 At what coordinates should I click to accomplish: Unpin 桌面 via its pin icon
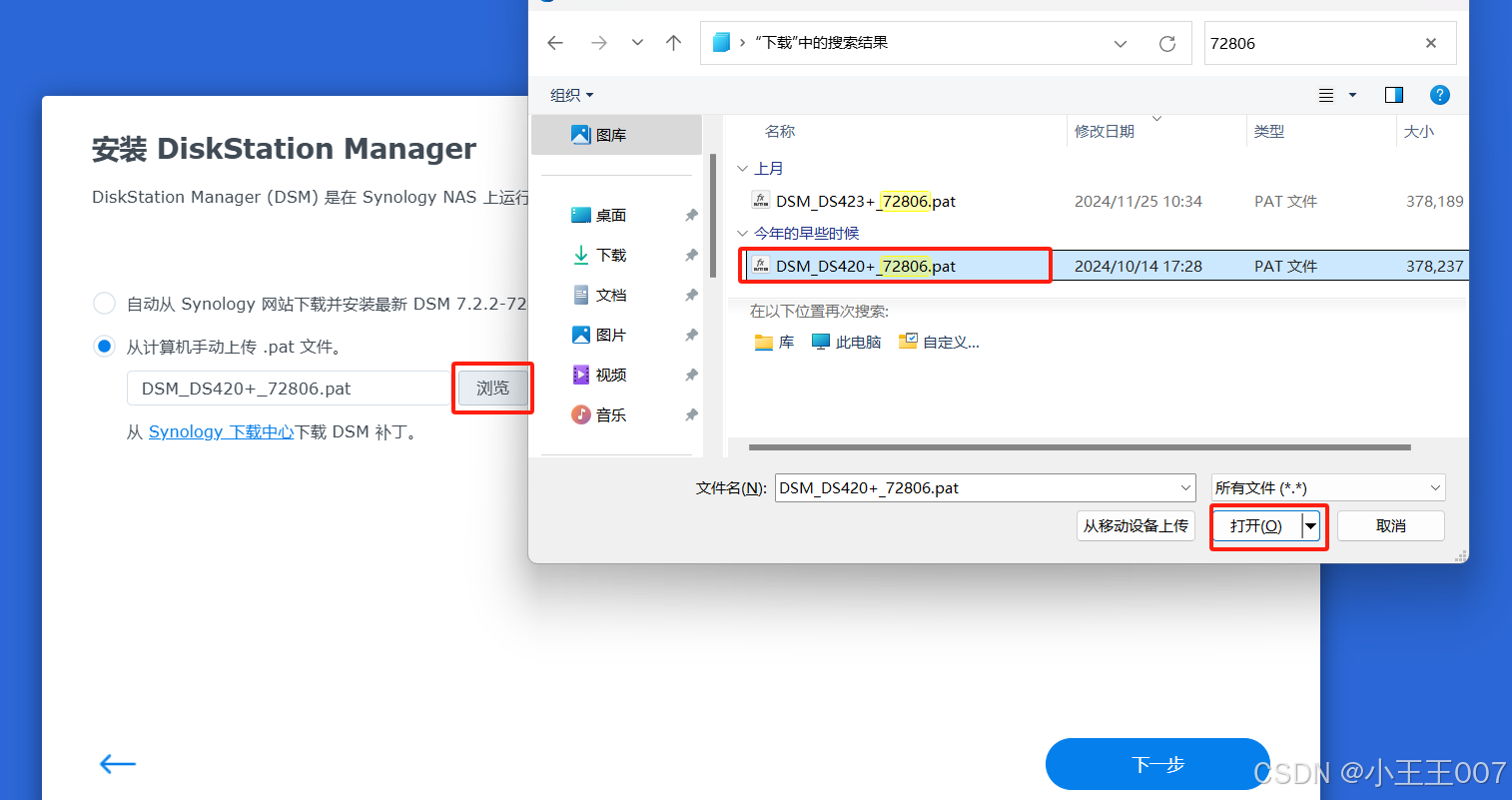point(691,215)
